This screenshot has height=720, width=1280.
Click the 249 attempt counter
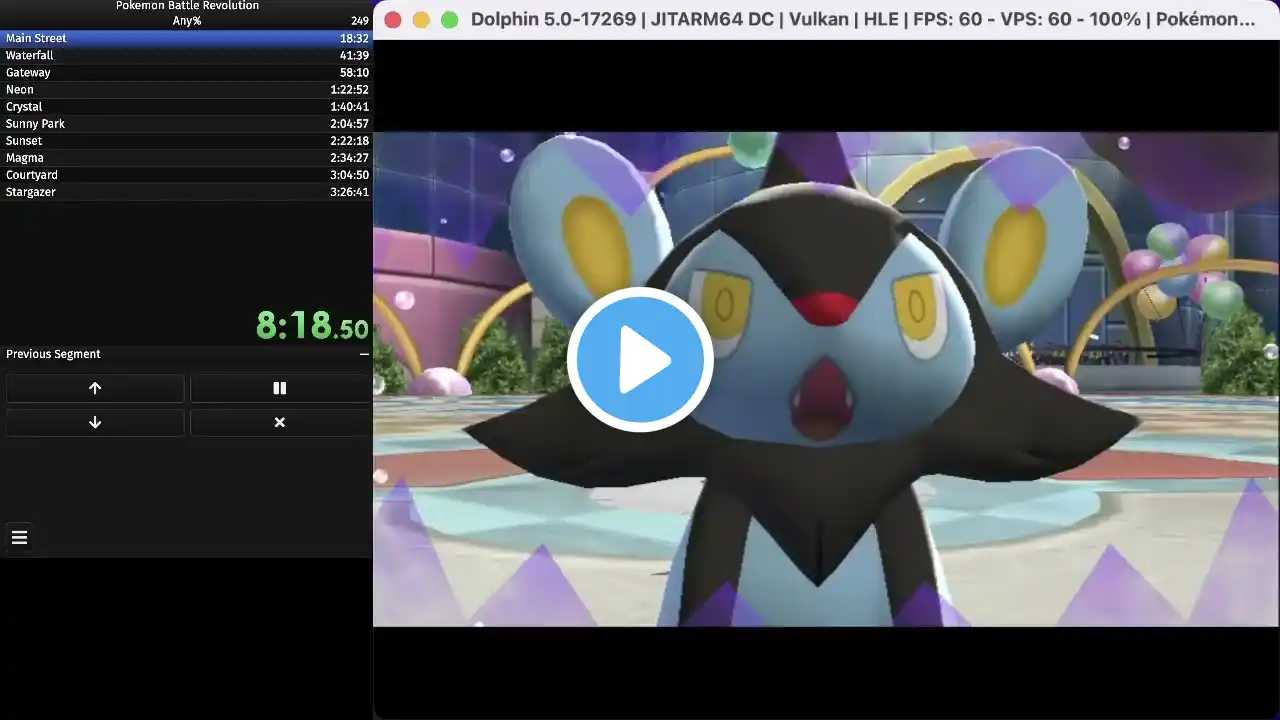360,21
